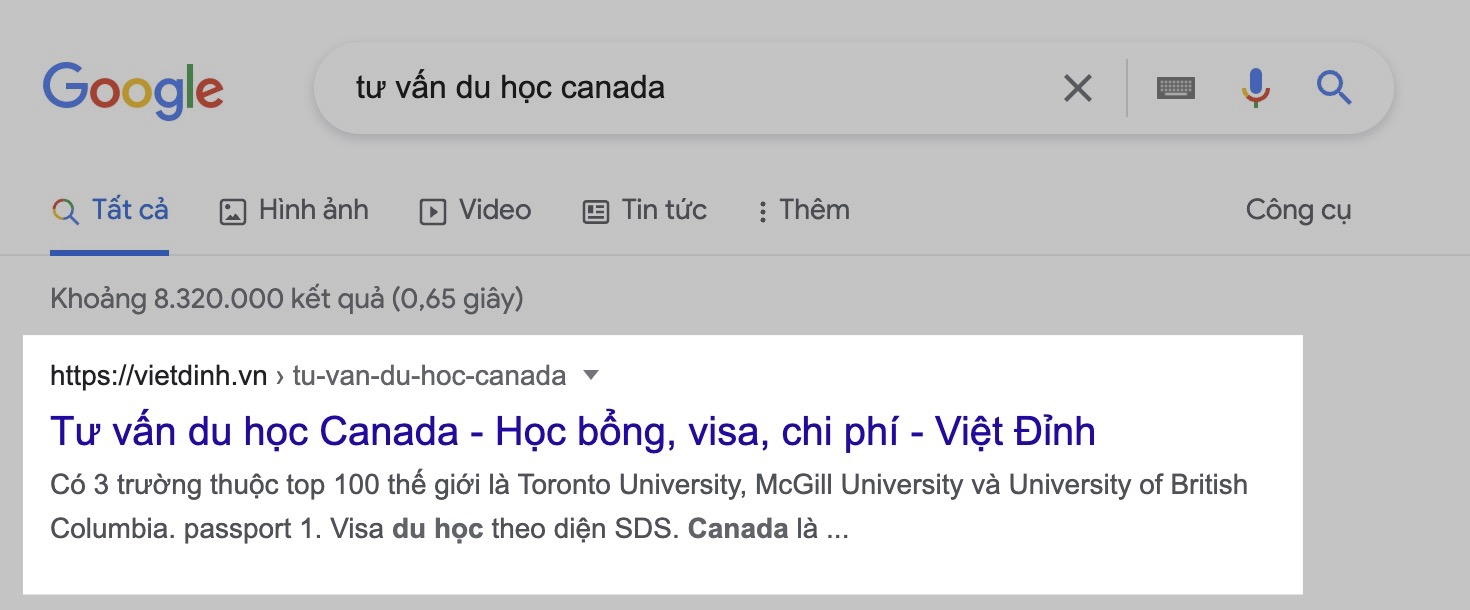This screenshot has height=610, width=1470.
Task: Open the Công cụ search tools
Action: tap(1298, 210)
